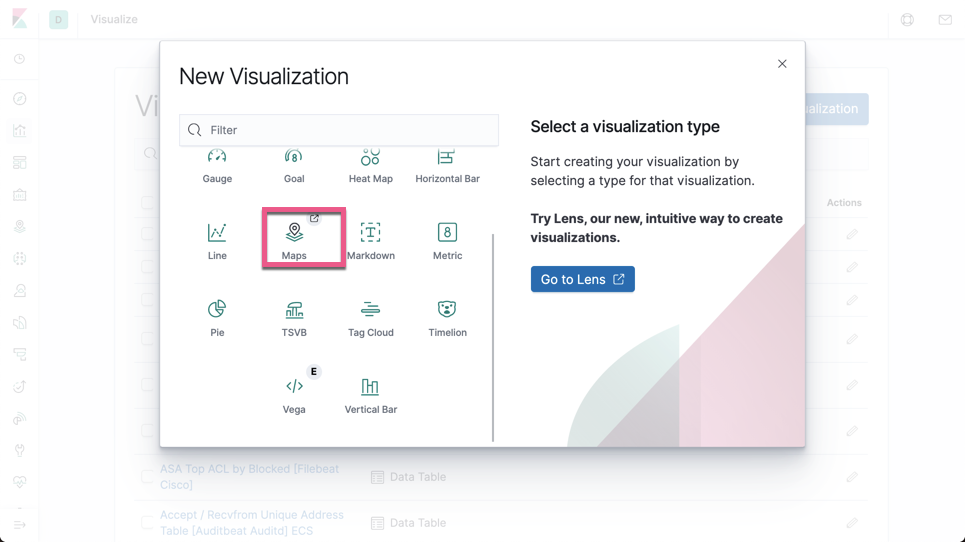The height and width of the screenshot is (542, 965).
Task: Select the Pie chart visualization
Action: click(217, 317)
